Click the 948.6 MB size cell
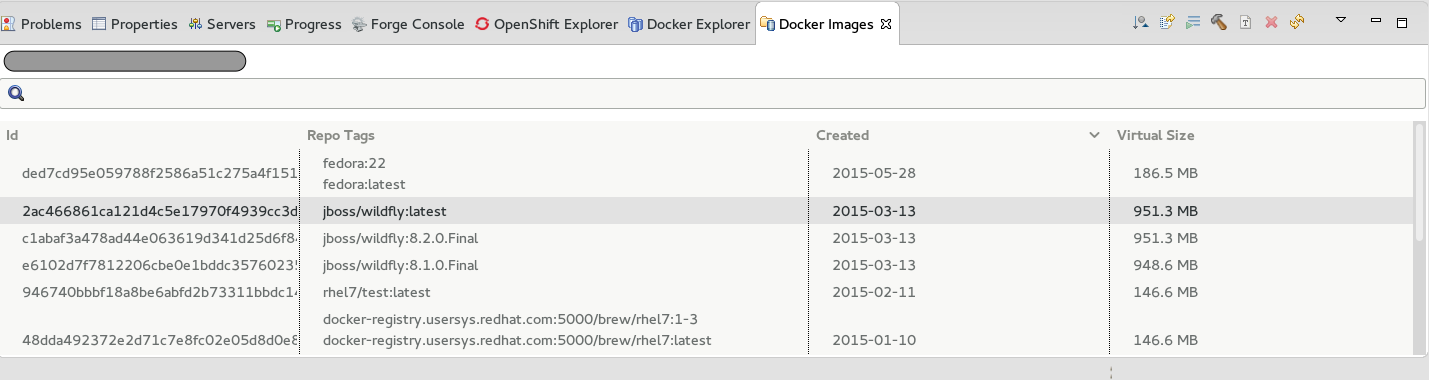 pos(1165,265)
